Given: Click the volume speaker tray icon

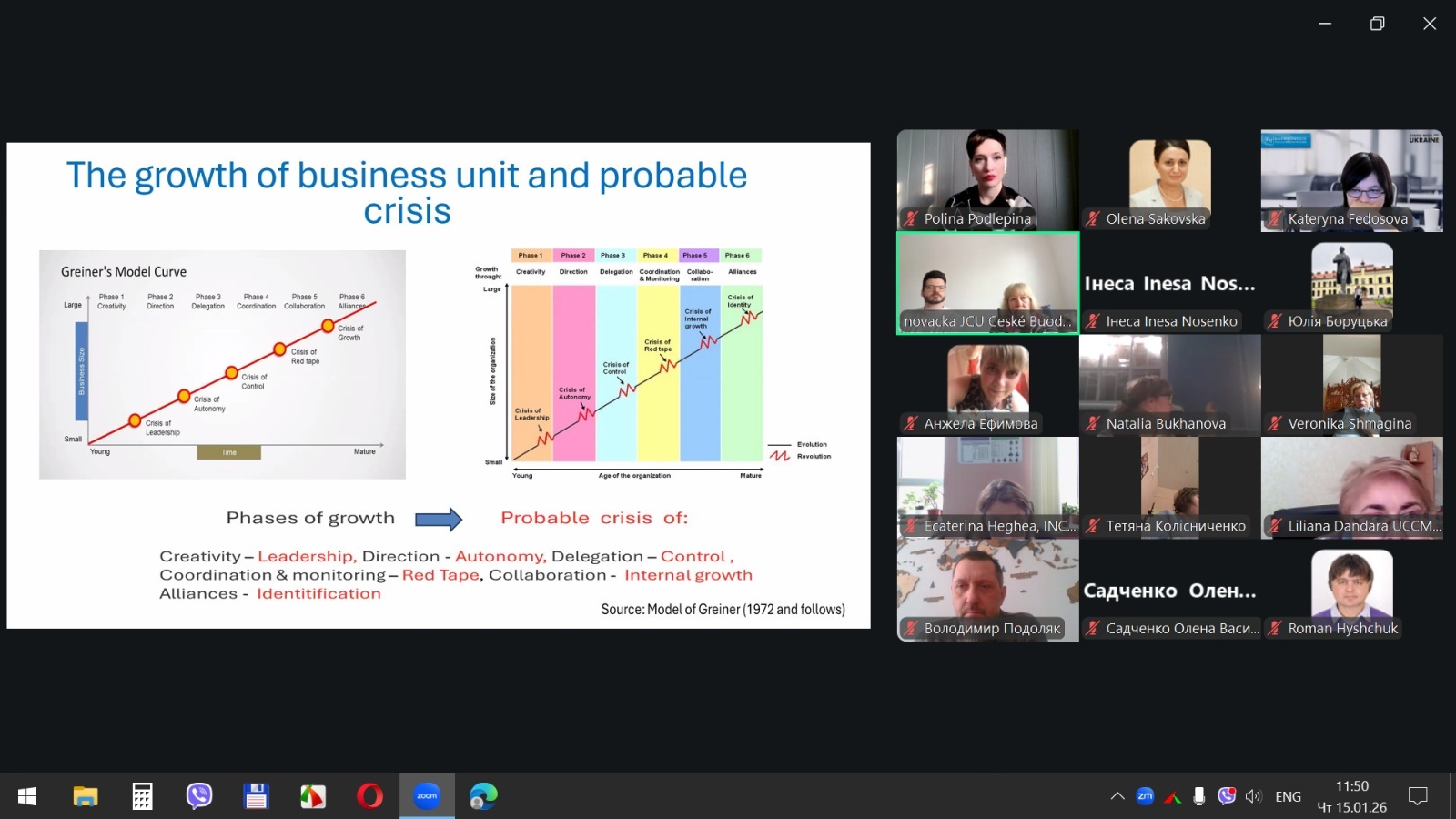Looking at the screenshot, I should point(1253,796).
